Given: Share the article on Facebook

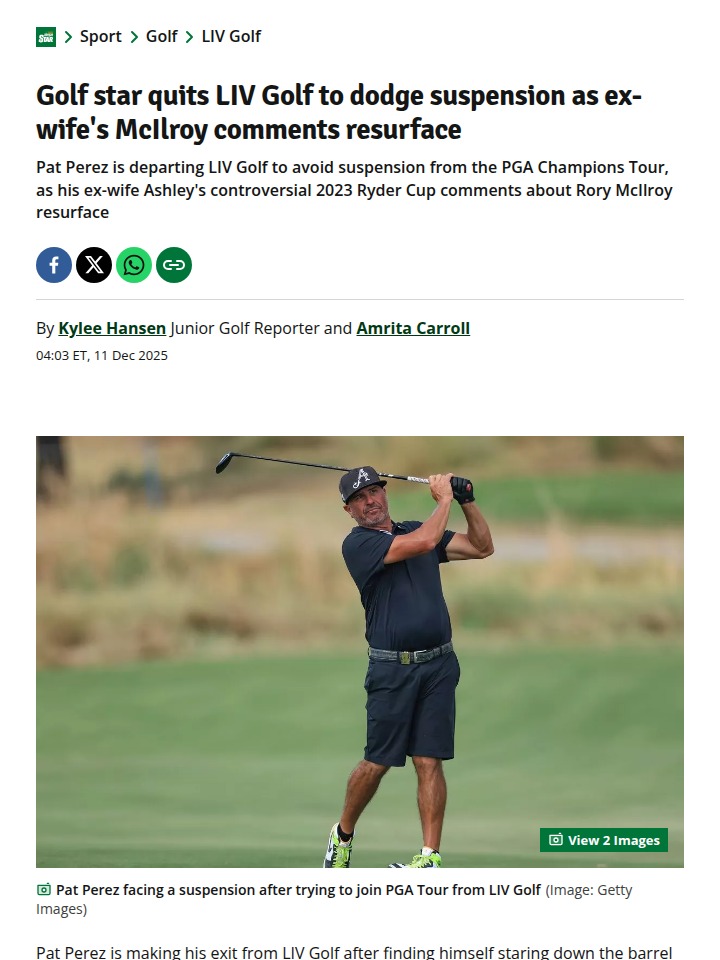Looking at the screenshot, I should coord(54,265).
